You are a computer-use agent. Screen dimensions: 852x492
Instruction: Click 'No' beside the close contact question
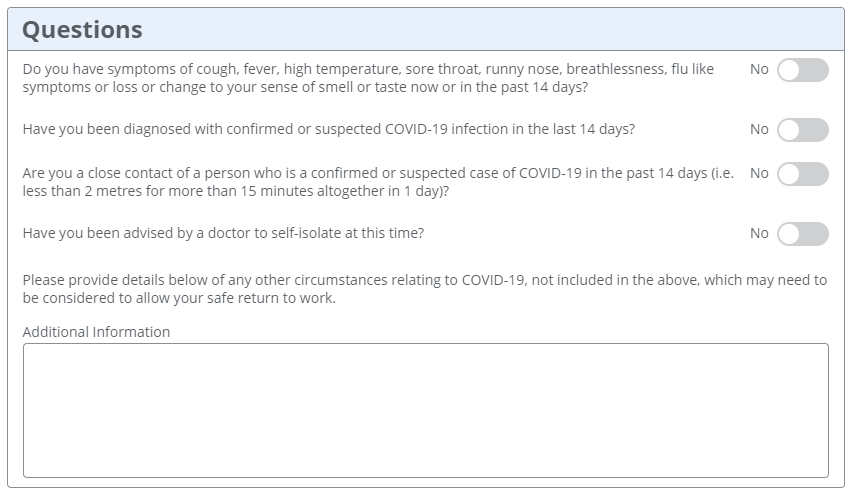click(759, 174)
